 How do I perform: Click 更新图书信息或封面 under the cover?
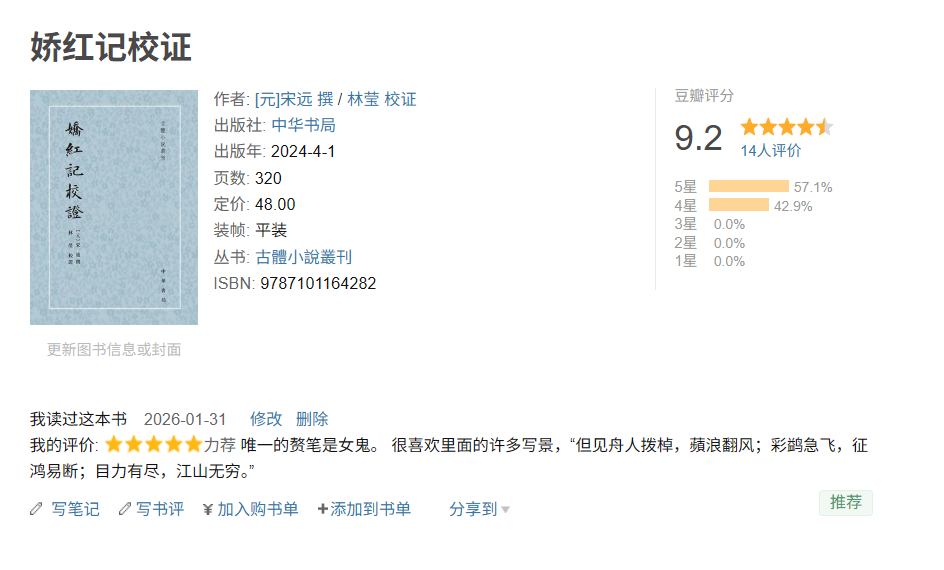pos(114,350)
